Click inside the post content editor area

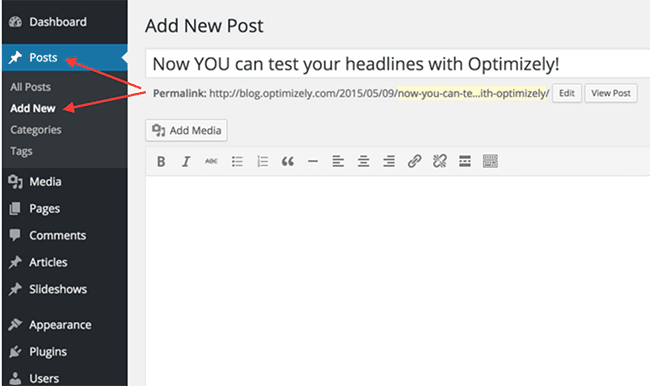[x=398, y=281]
